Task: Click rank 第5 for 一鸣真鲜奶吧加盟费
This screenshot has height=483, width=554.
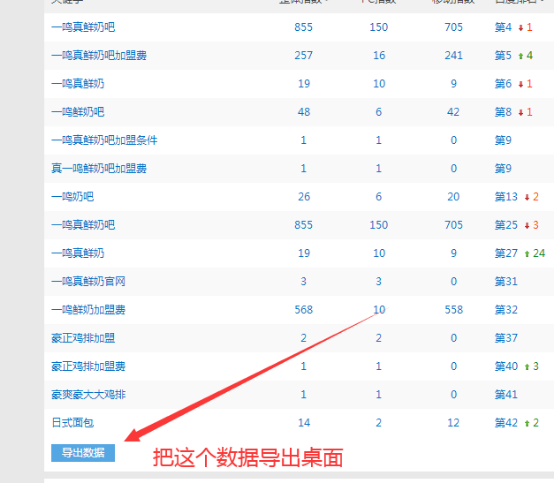Action: click(503, 55)
